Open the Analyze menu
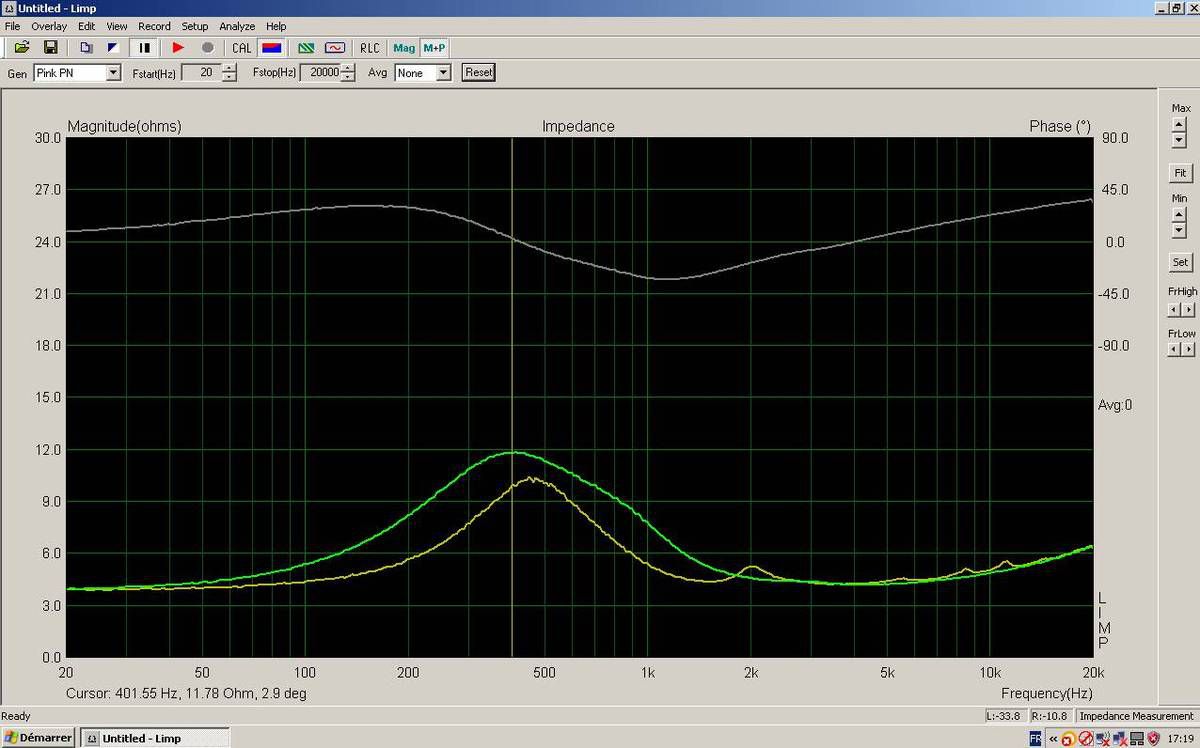Viewport: 1200px width, 748px height. [237, 26]
